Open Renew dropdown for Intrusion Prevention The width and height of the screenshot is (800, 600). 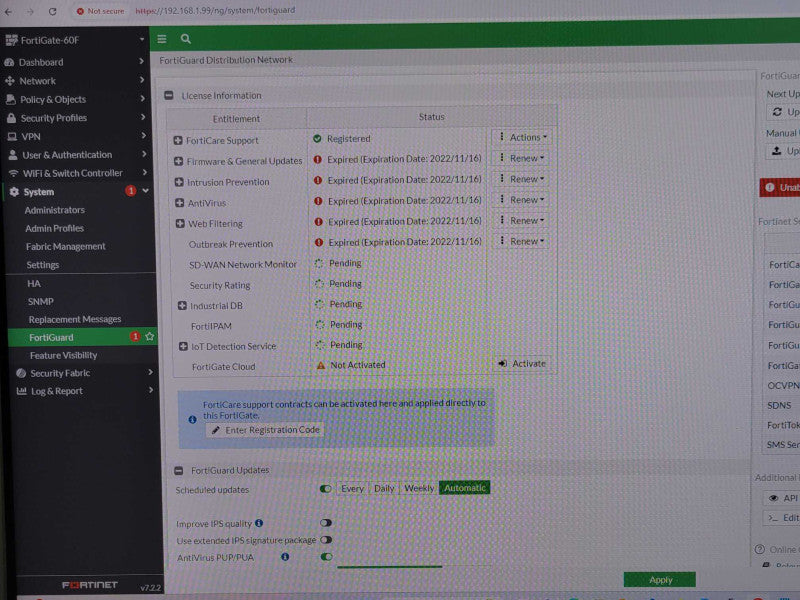[521, 179]
